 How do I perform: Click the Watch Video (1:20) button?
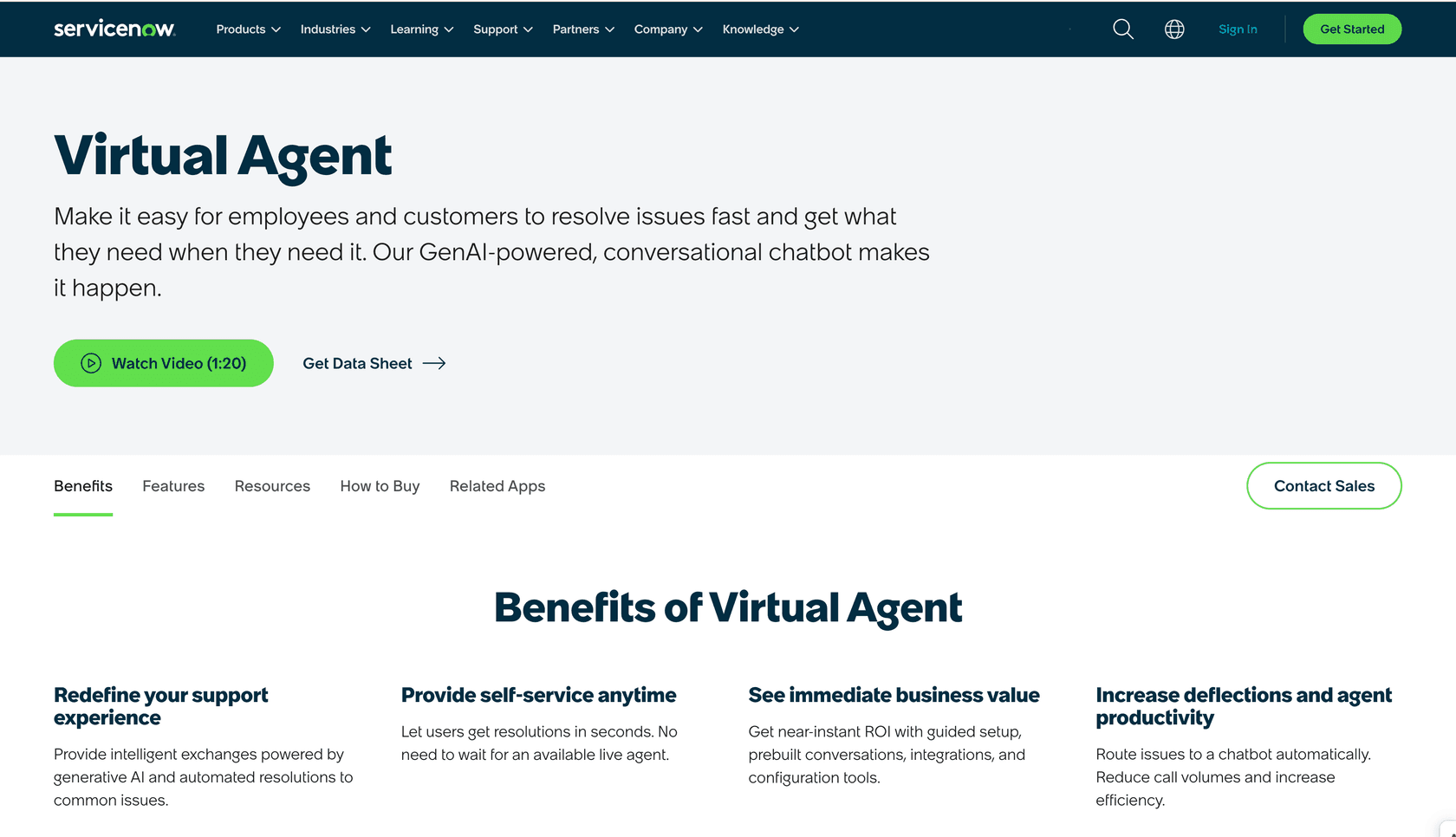coord(164,363)
